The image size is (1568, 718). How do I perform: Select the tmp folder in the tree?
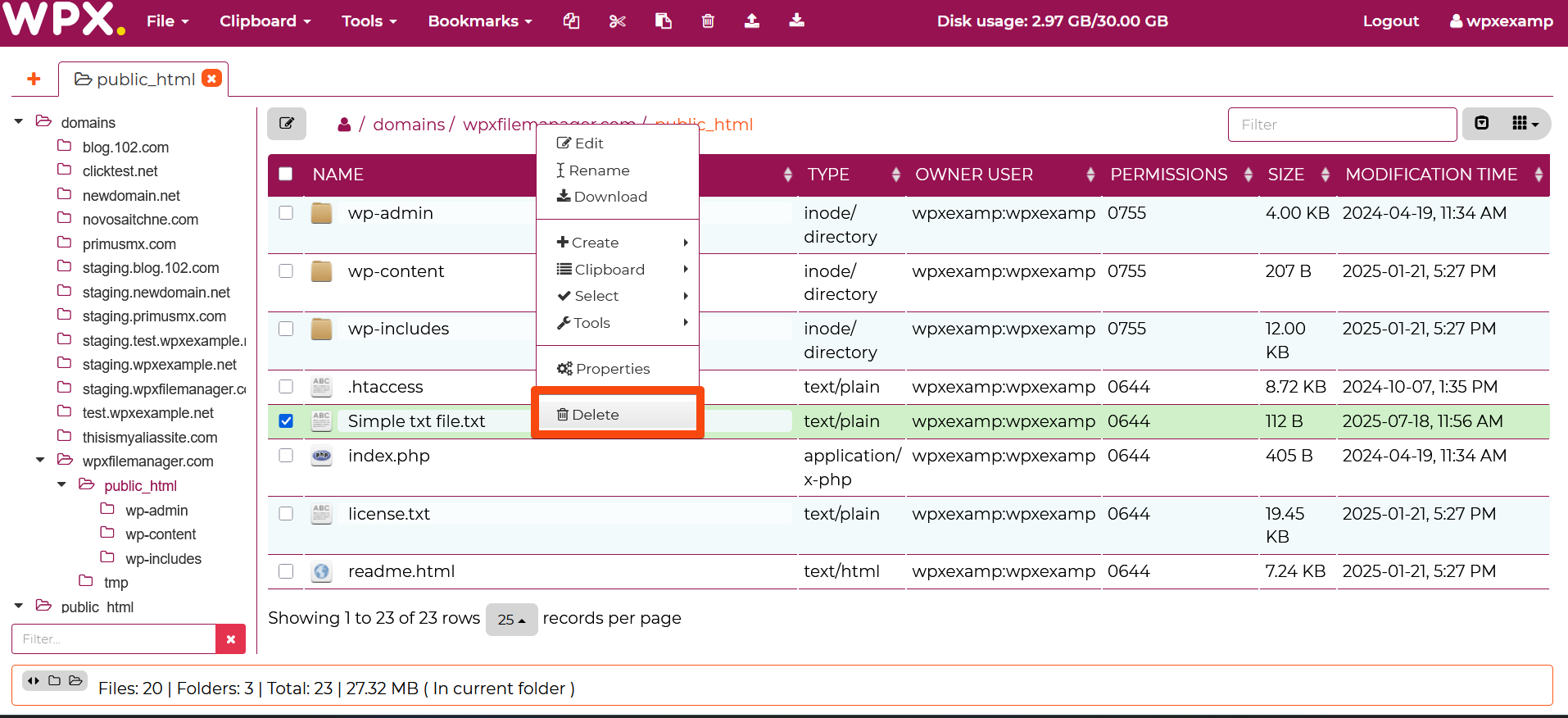pos(116,583)
